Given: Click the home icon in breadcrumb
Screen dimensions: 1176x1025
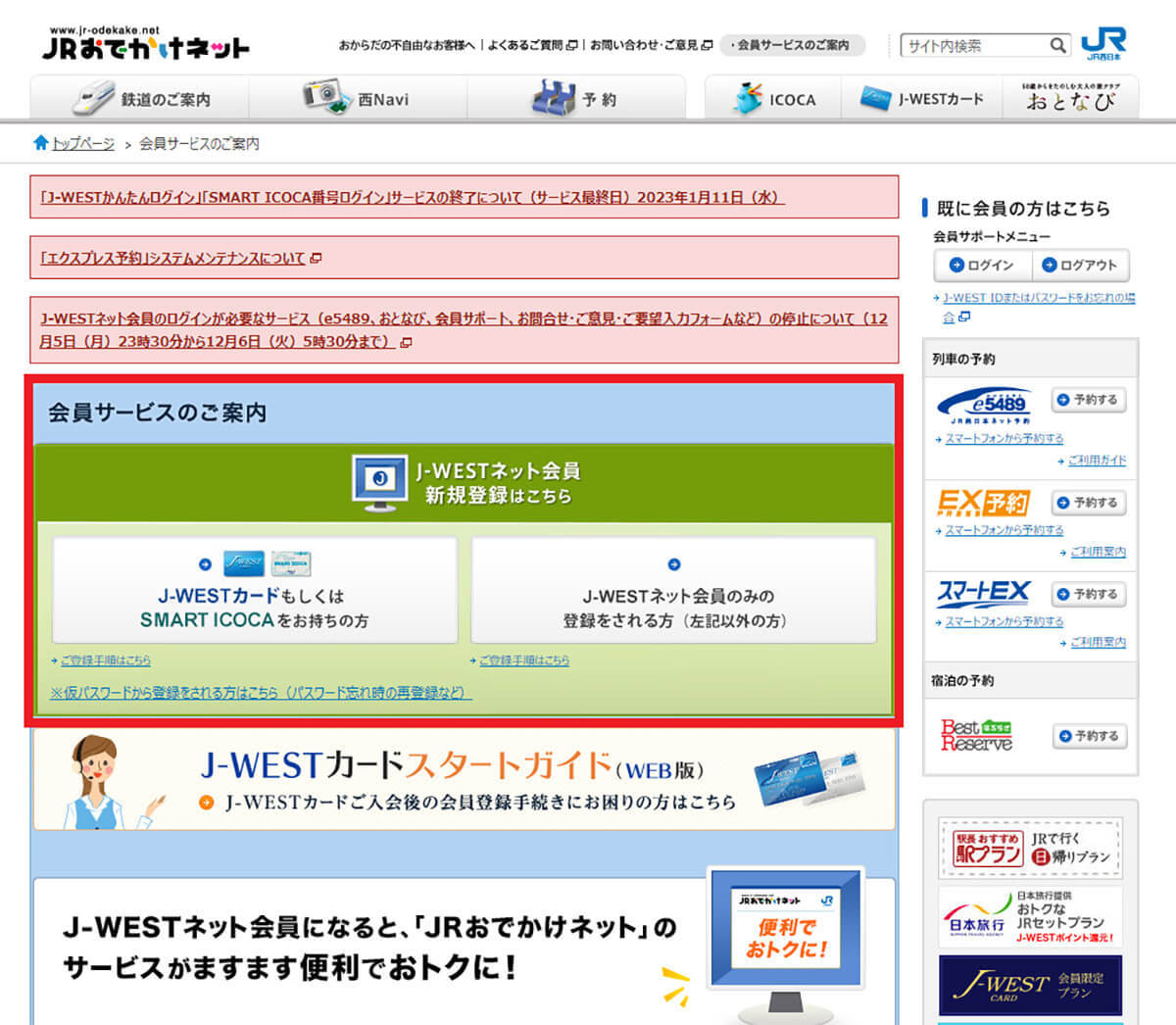Looking at the screenshot, I should (x=41, y=143).
